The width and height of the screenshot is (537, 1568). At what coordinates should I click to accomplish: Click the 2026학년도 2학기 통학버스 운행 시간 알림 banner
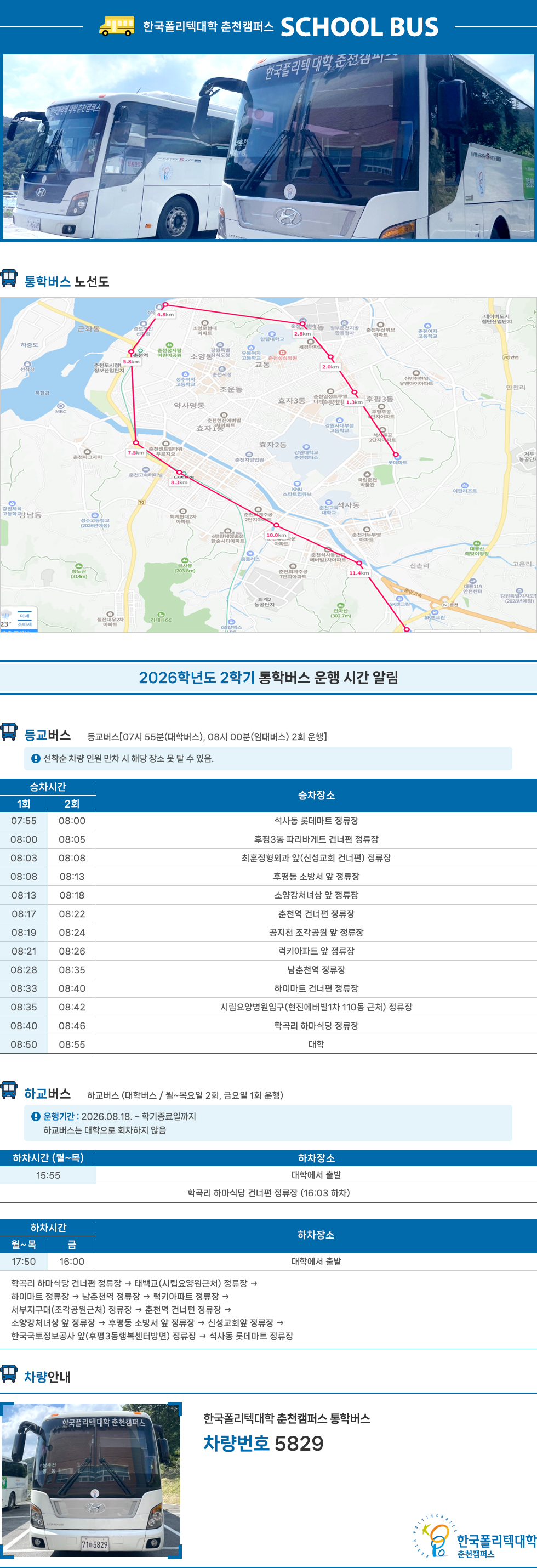[x=268, y=678]
